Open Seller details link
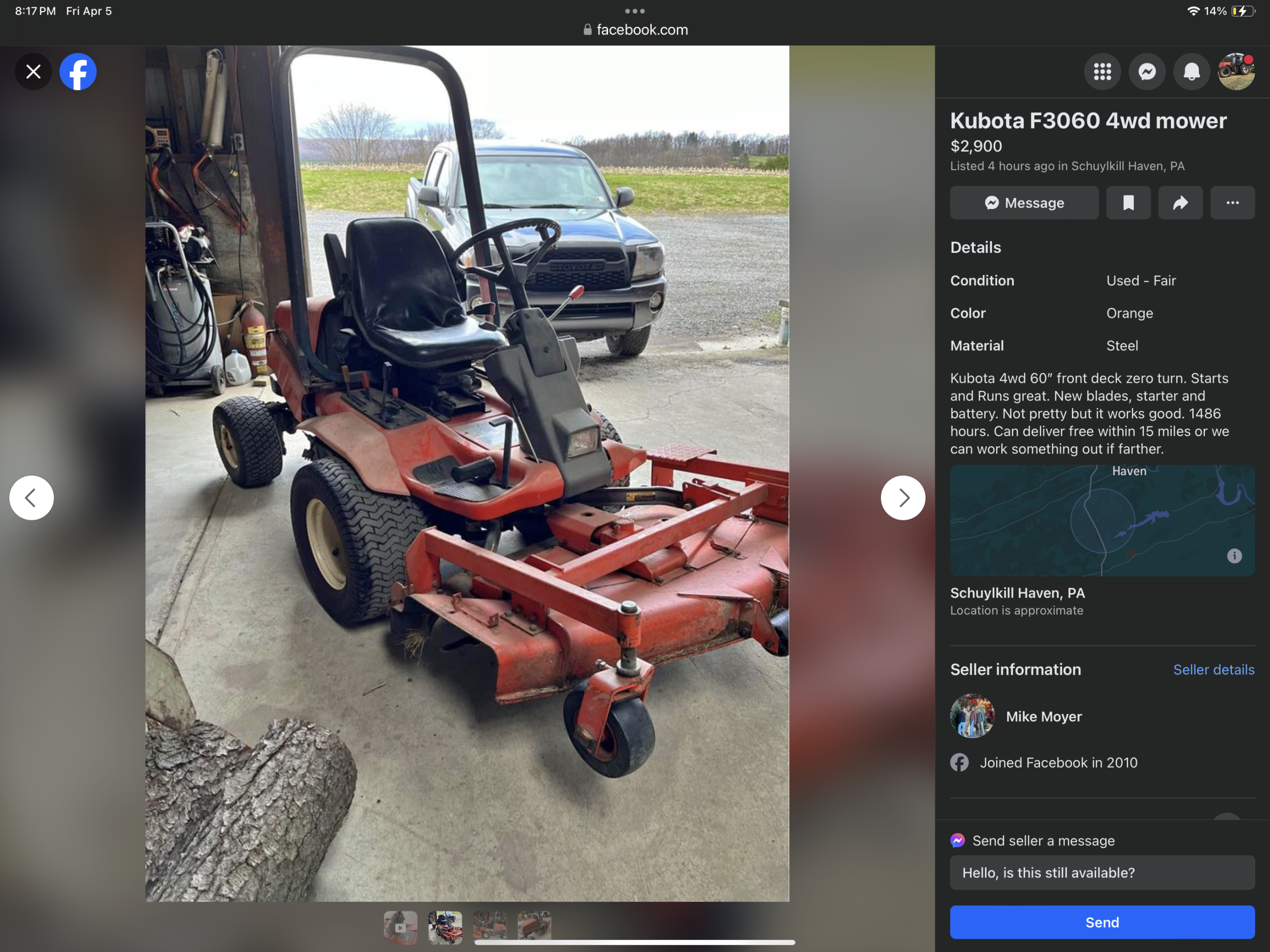This screenshot has height=952, width=1270. (1213, 670)
